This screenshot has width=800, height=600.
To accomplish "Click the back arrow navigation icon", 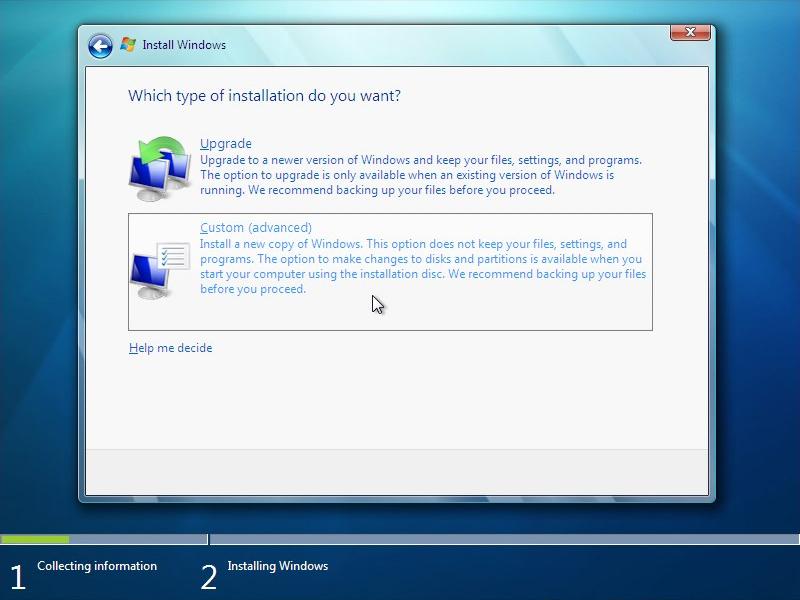I will [x=98, y=45].
